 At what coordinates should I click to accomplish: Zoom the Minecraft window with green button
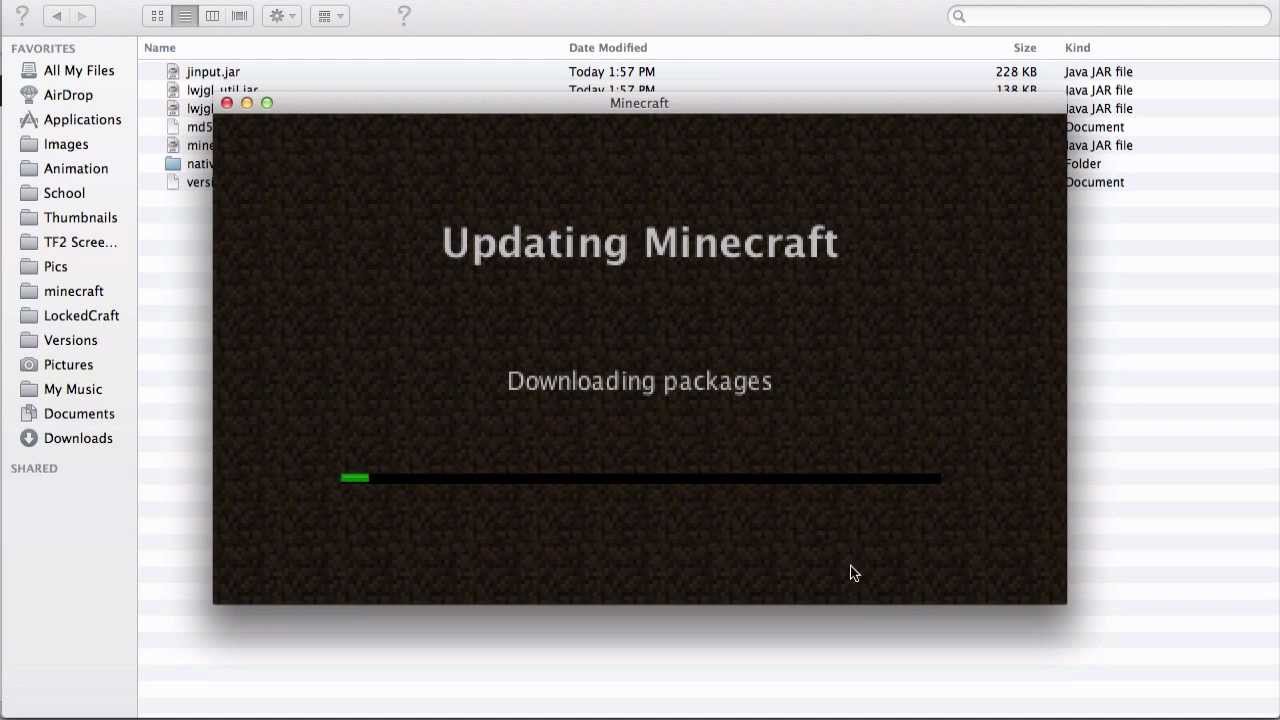click(x=267, y=103)
